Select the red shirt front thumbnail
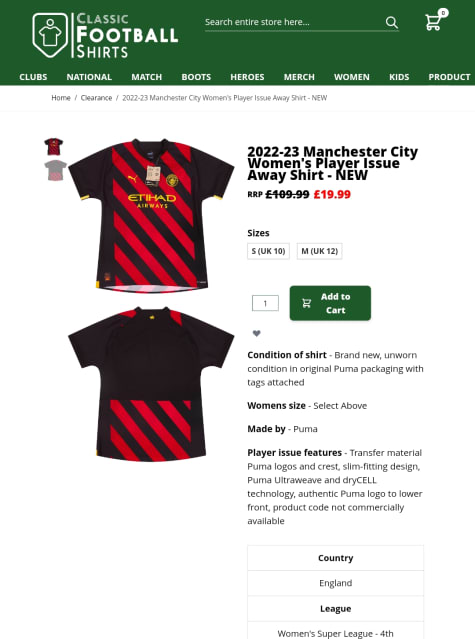This screenshot has width=475, height=639. [x=54, y=147]
